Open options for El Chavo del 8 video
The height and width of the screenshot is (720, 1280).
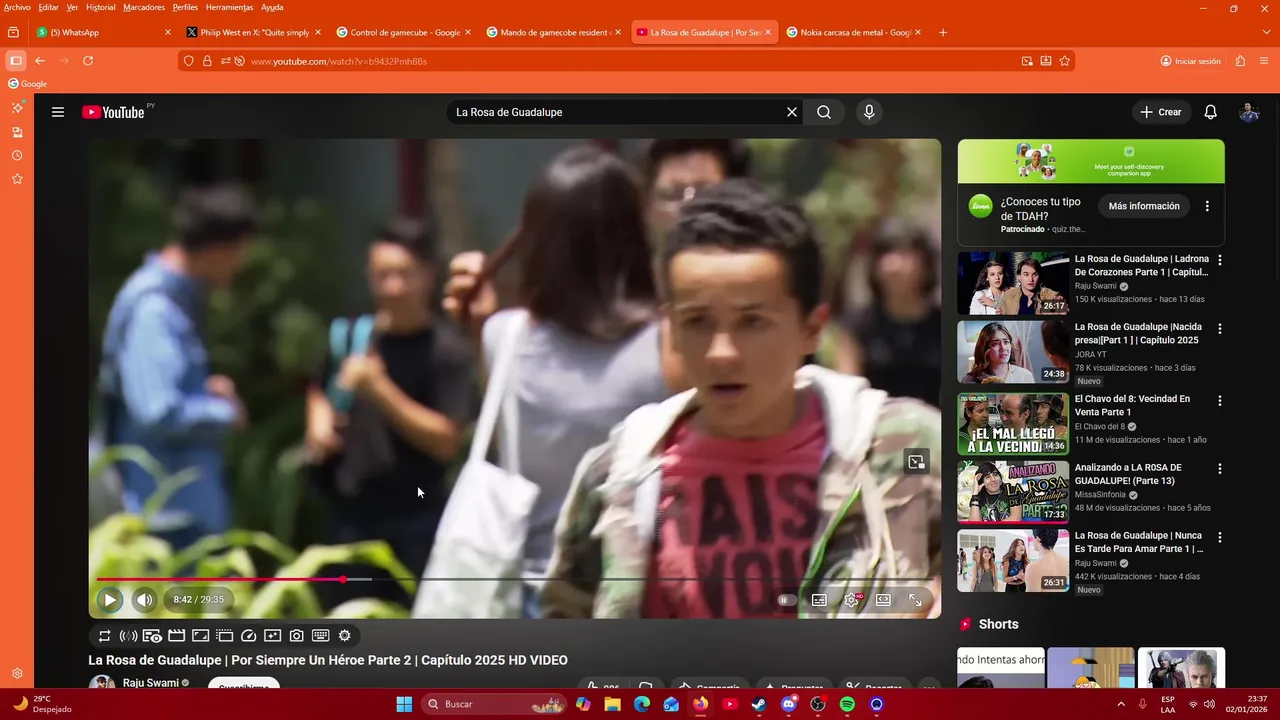(x=1219, y=400)
